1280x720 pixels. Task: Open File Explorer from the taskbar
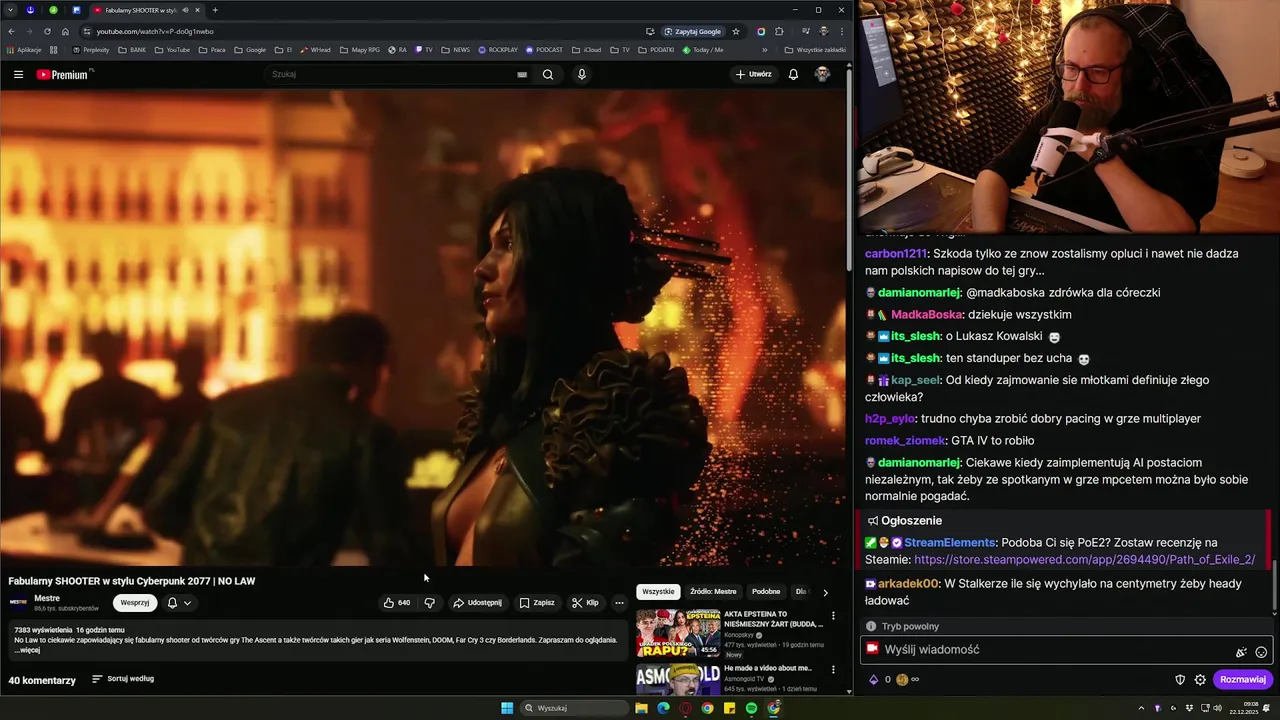(641, 708)
